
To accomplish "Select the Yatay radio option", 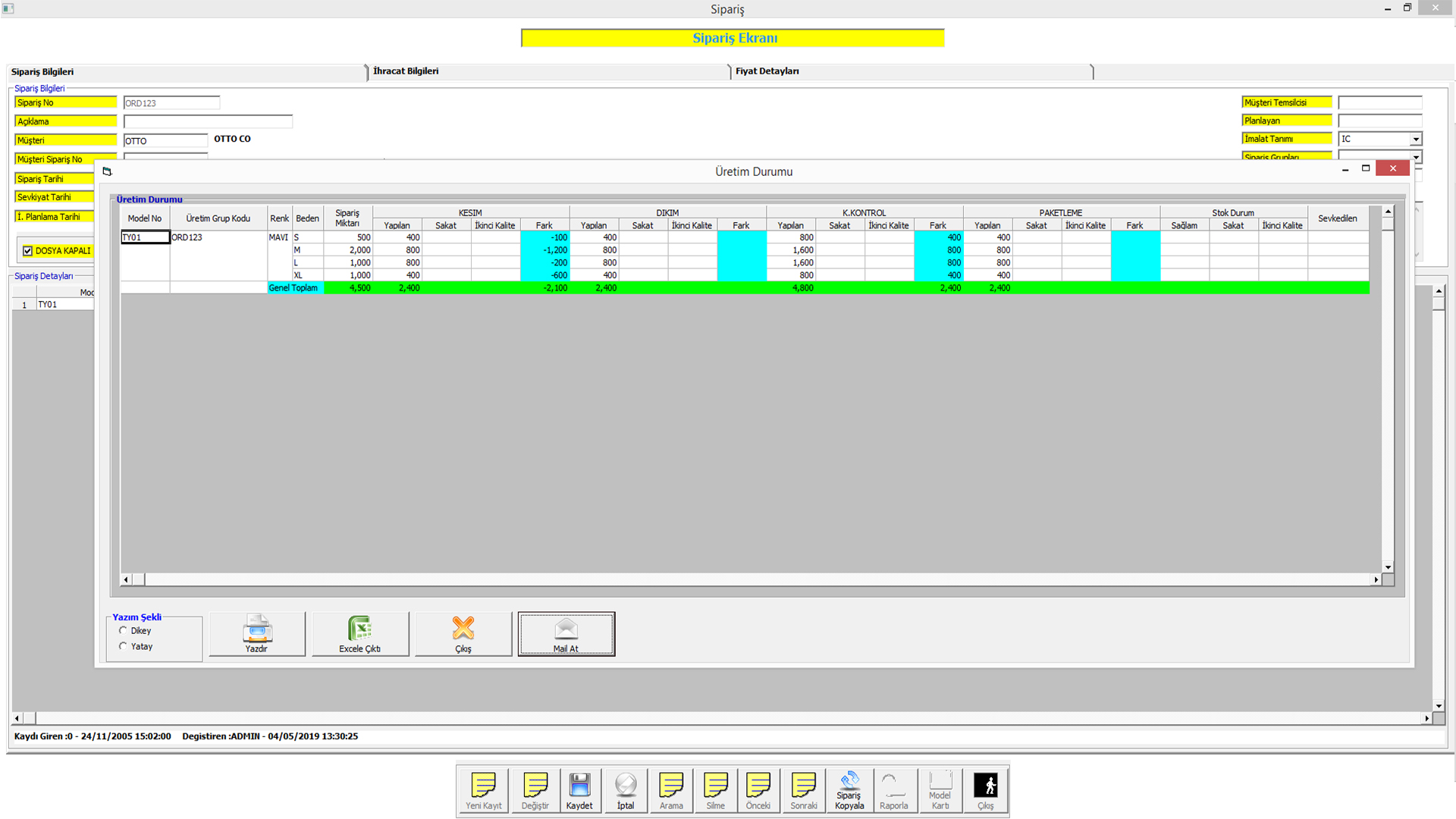I will [124, 646].
